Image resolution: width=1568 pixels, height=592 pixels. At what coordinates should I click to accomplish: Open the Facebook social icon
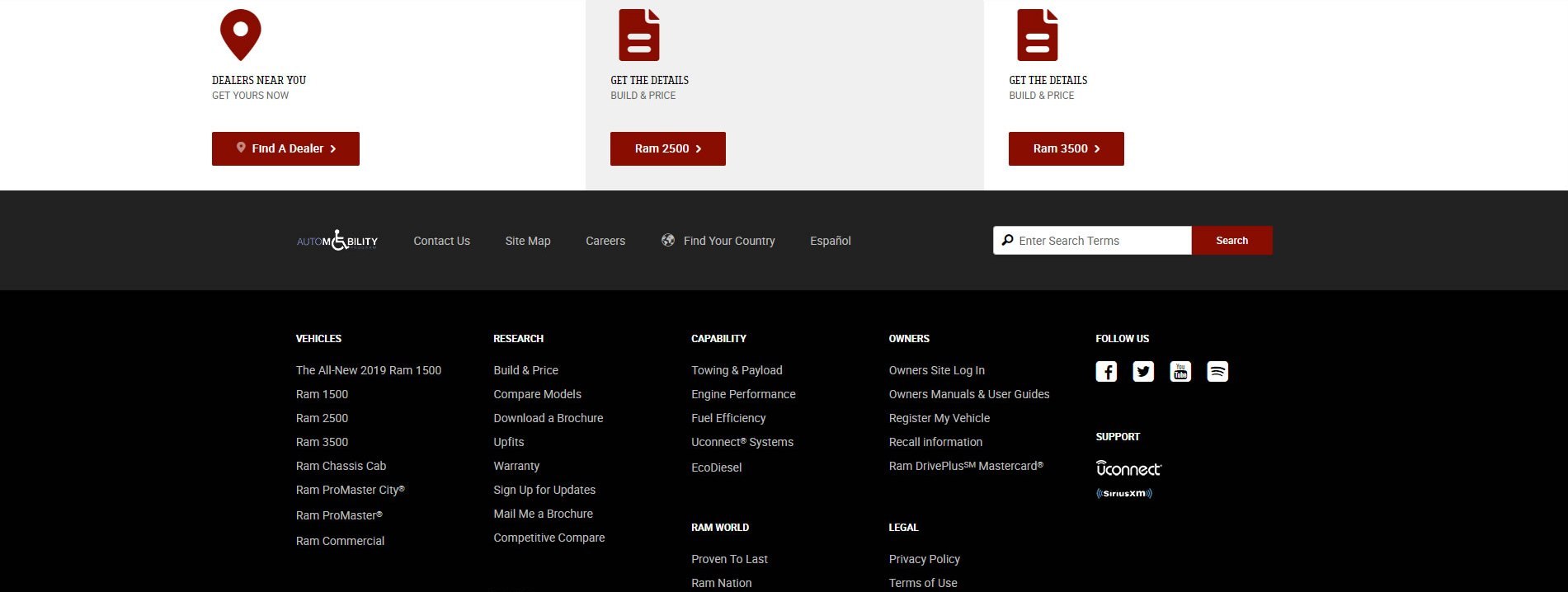pos(1106,372)
